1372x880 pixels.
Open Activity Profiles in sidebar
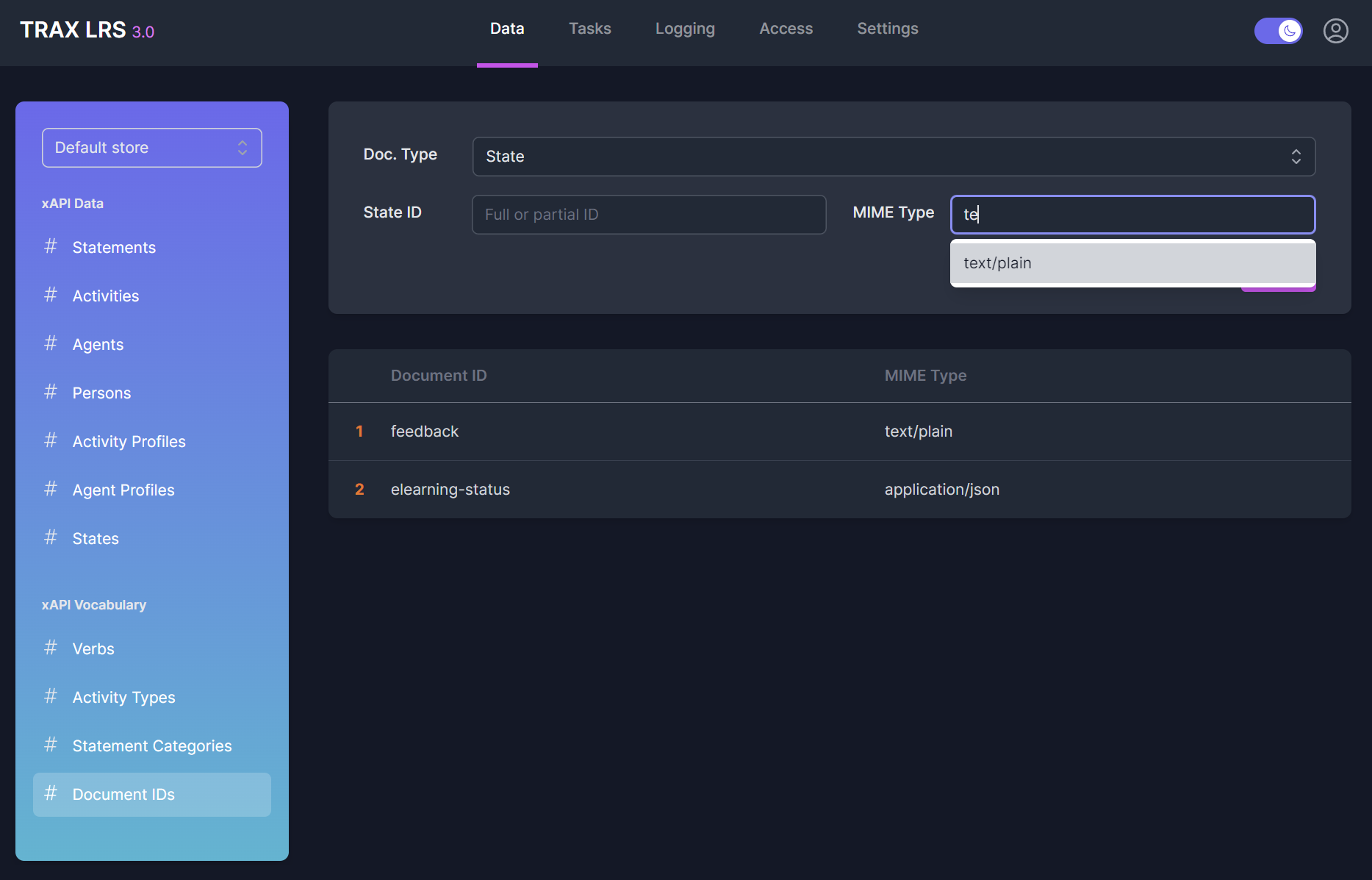(x=129, y=441)
